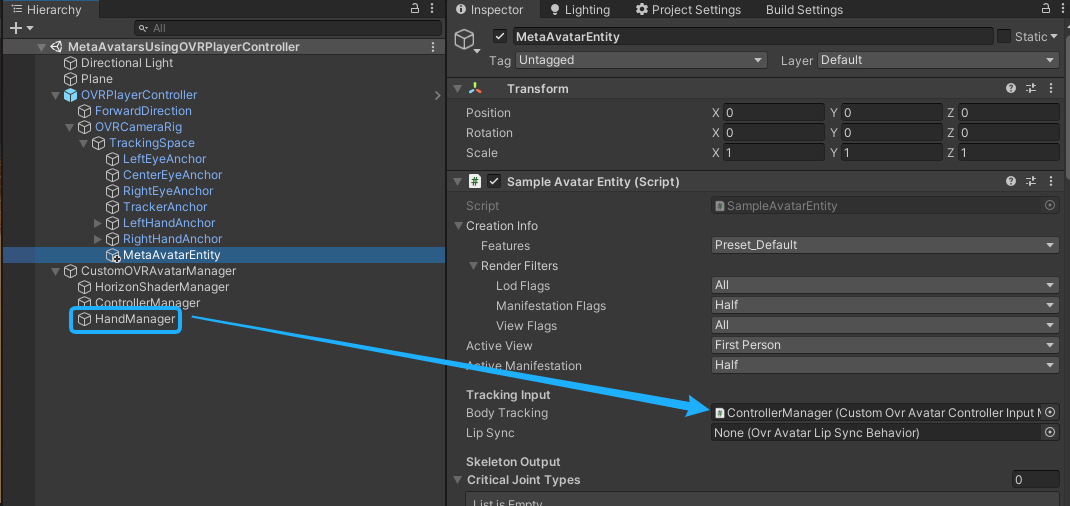This screenshot has width=1070, height=506.
Task: Collapse CustomOVRAvatarManager node
Action: (55, 271)
